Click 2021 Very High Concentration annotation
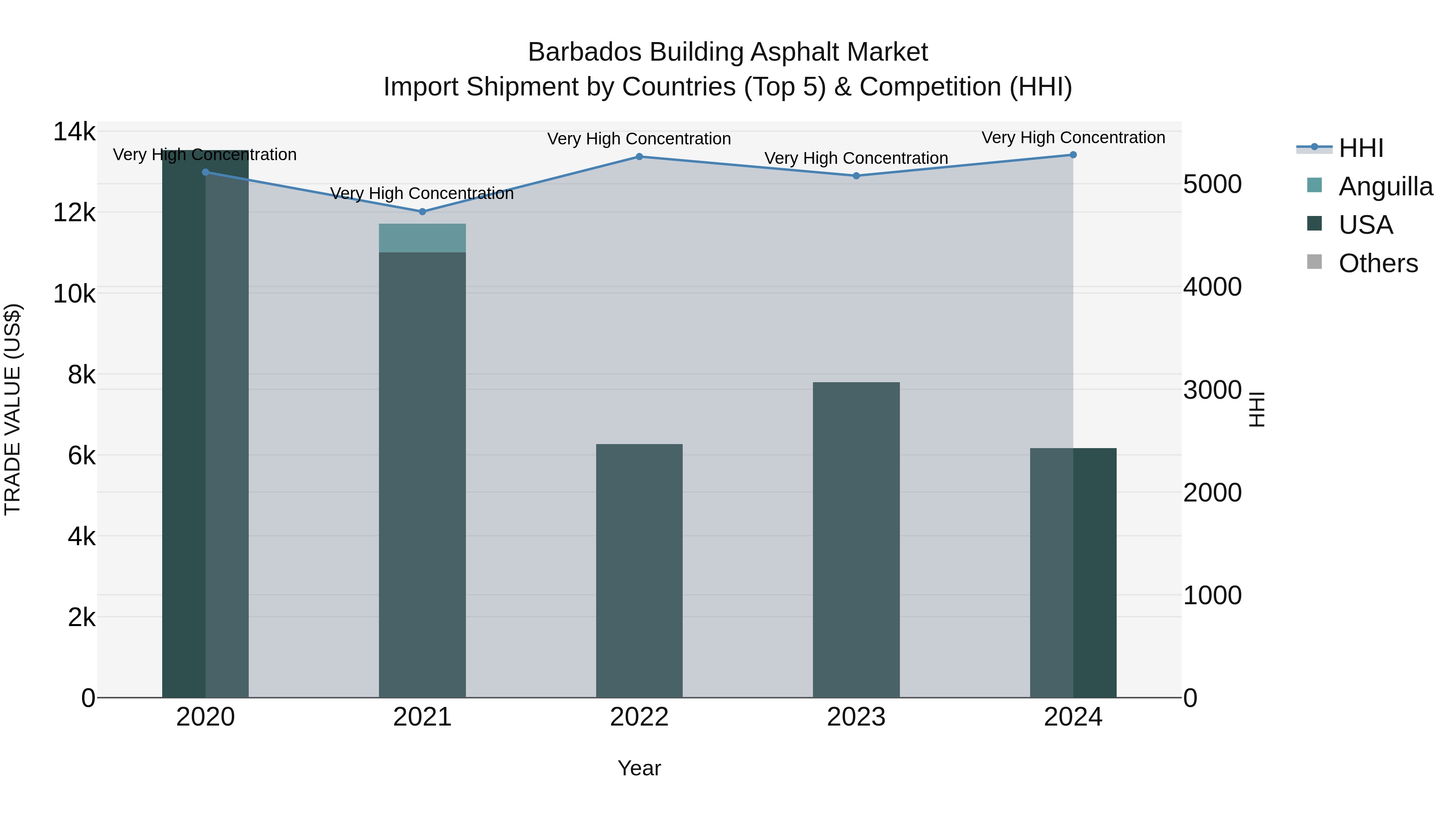 pyautogui.click(x=422, y=193)
